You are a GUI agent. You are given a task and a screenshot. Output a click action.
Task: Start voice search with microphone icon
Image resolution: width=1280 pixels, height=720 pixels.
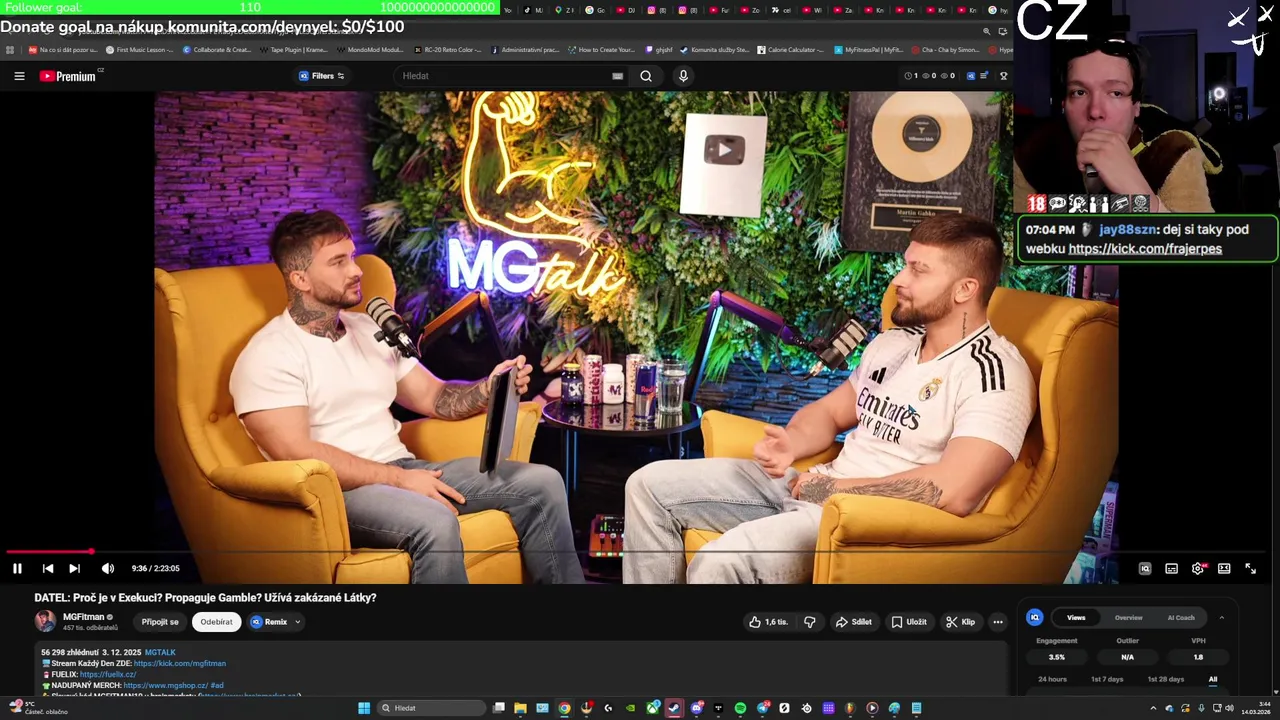(683, 76)
